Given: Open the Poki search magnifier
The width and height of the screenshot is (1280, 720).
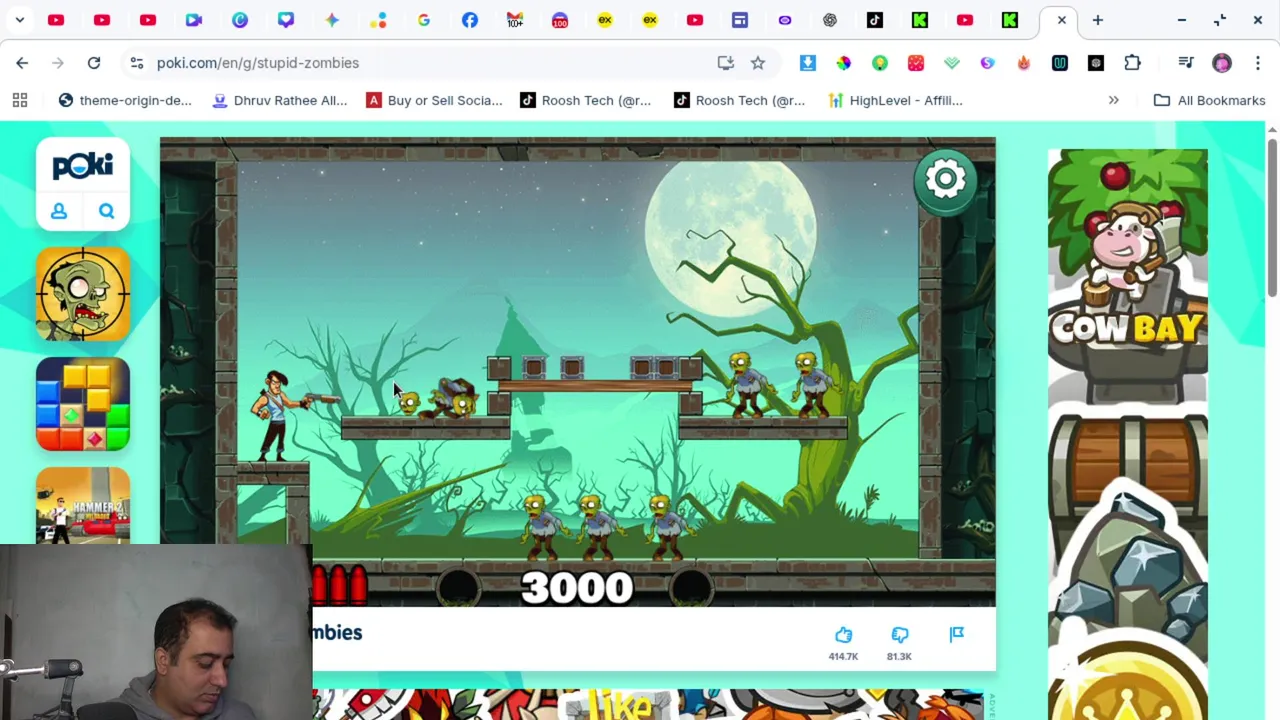Looking at the screenshot, I should (x=107, y=211).
